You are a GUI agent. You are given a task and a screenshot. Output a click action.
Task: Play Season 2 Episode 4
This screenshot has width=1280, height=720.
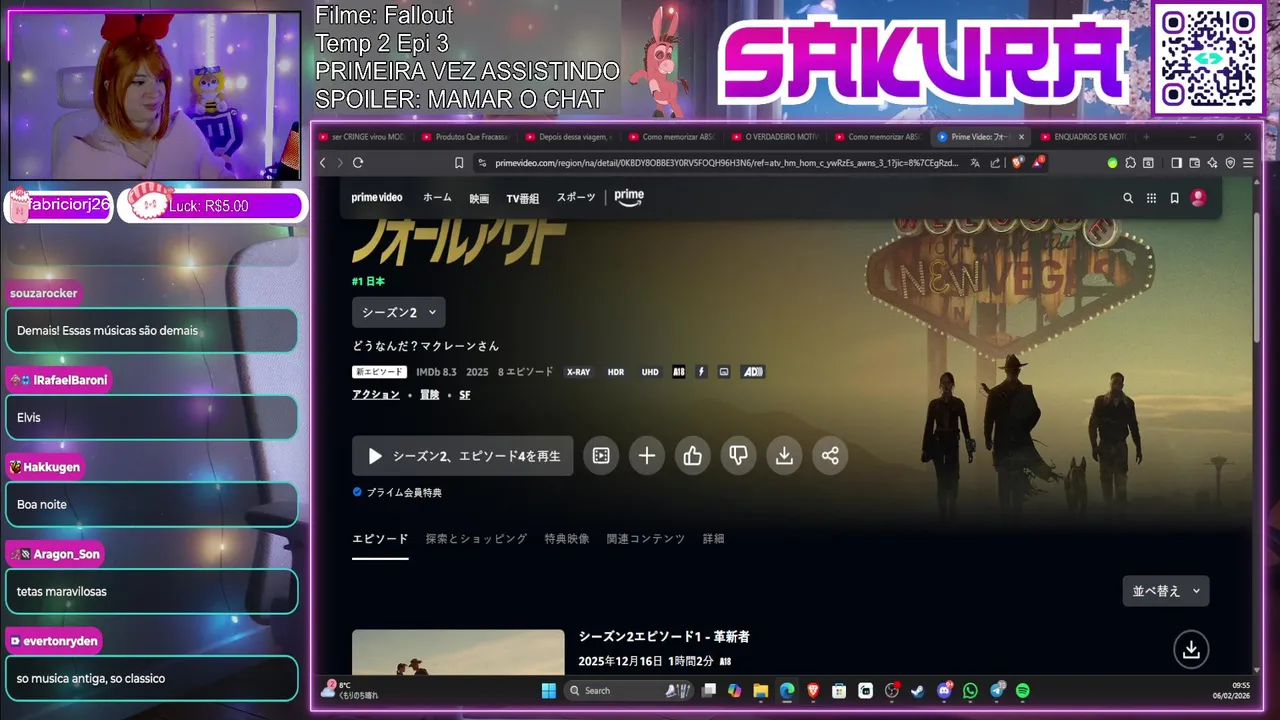[x=462, y=456]
